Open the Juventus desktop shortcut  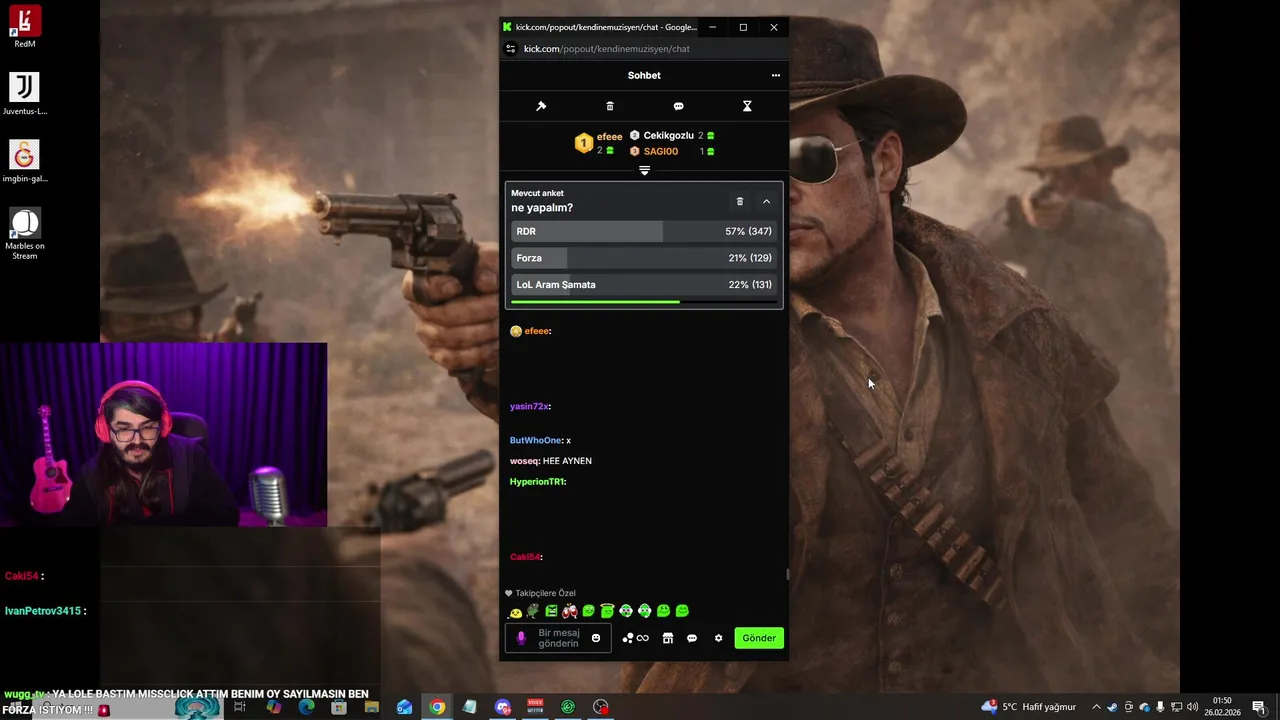click(25, 94)
